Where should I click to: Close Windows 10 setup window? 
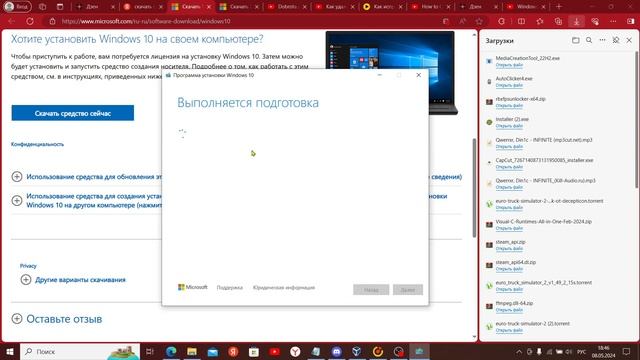[418, 75]
